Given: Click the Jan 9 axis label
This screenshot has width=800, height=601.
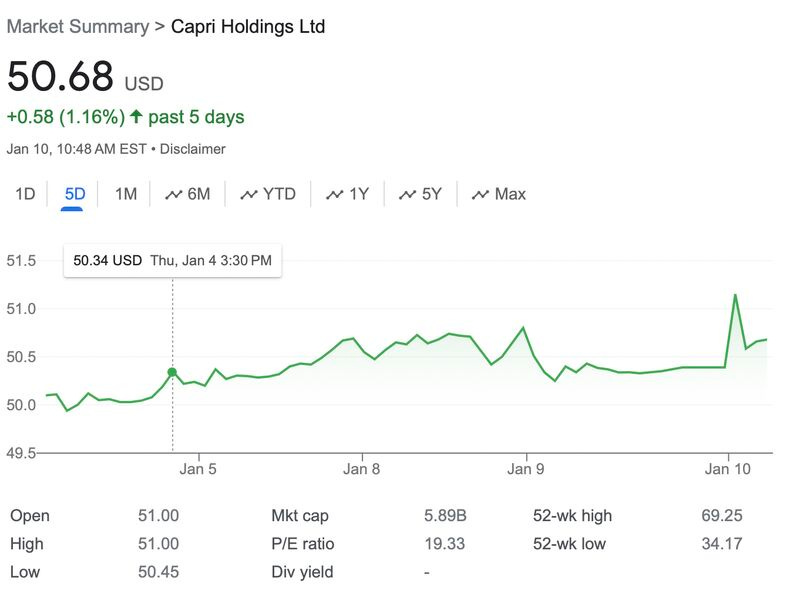Looking at the screenshot, I should point(526,469).
